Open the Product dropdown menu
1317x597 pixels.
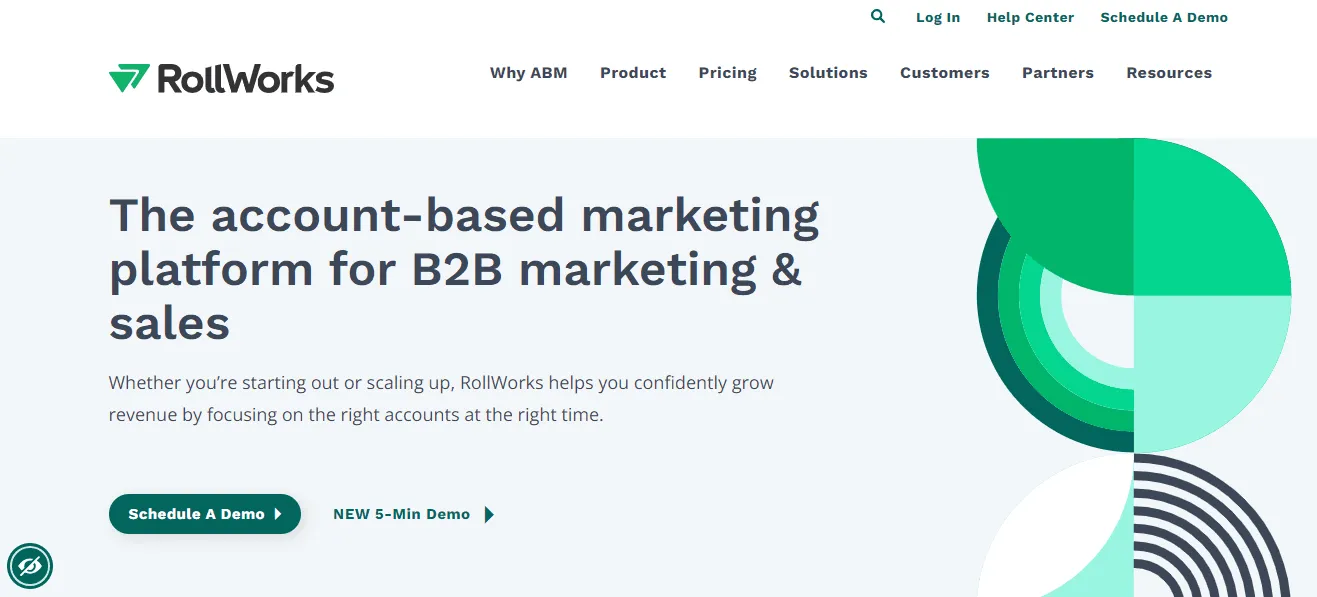point(632,72)
